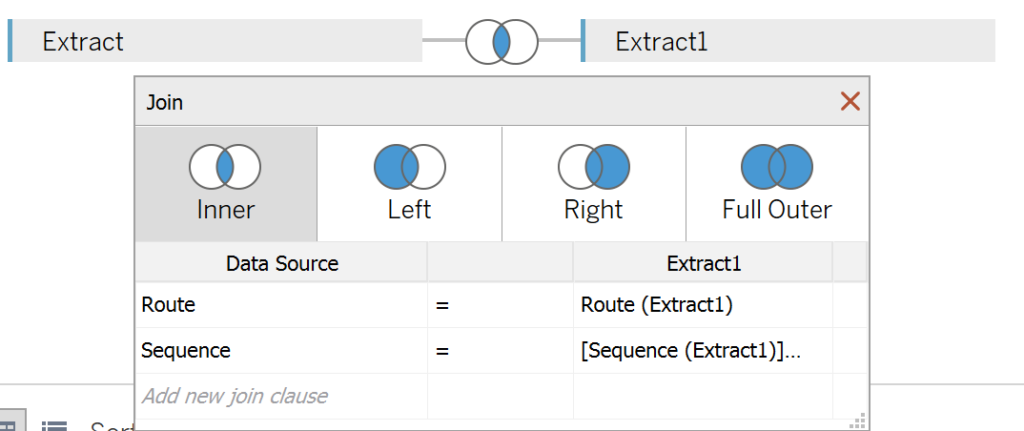Screen dimensions: 1024x431
Task: Edit the [Sequence (Extract1)] join calculation field
Action: 702,351
